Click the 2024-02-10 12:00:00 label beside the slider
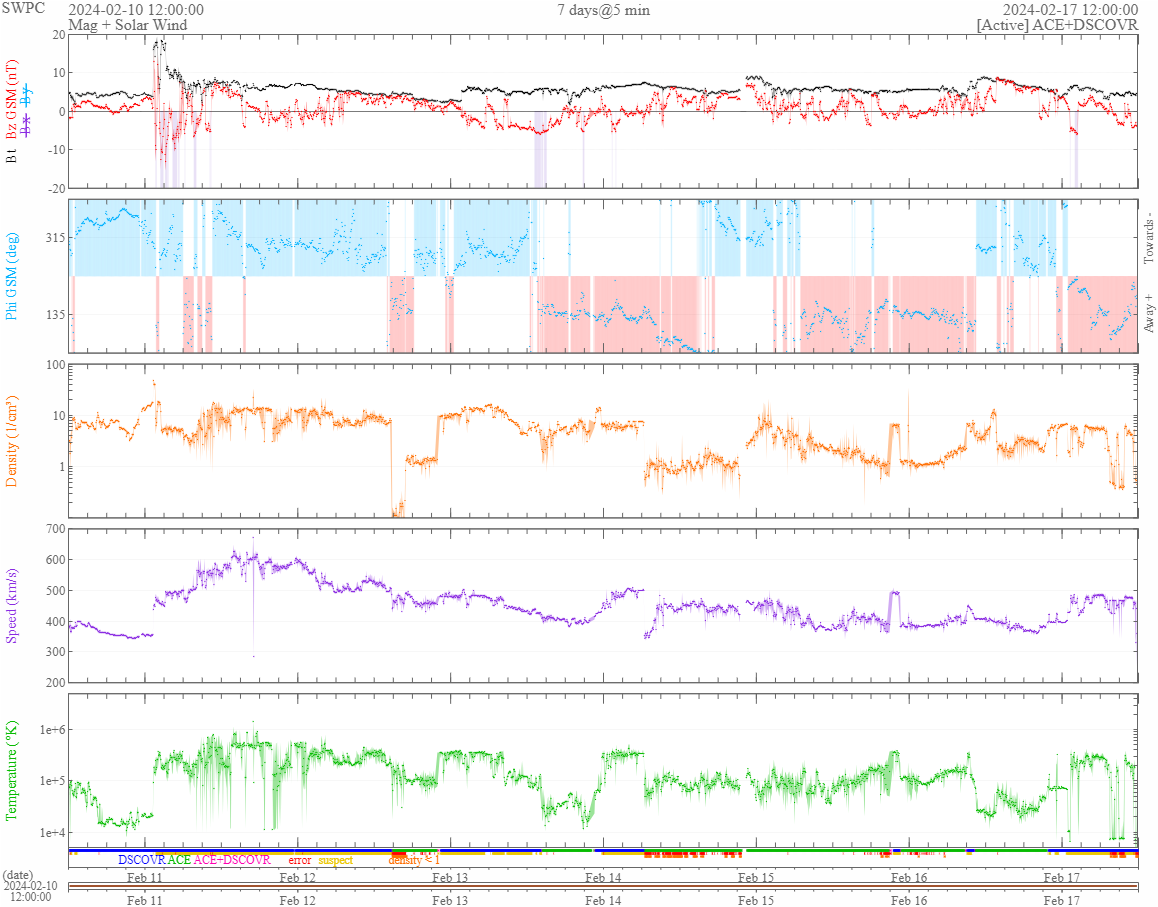 (30, 891)
